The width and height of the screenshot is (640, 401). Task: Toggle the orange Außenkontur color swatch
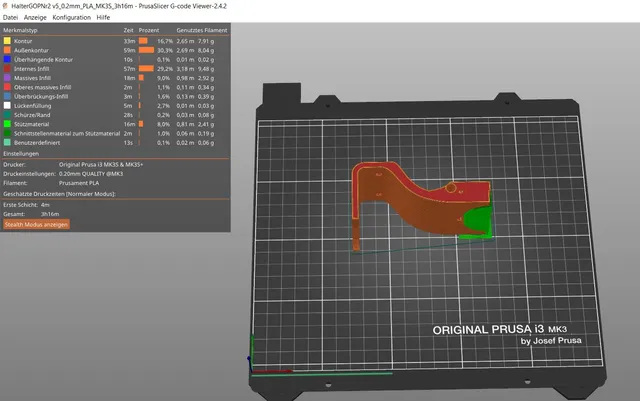coord(7,50)
